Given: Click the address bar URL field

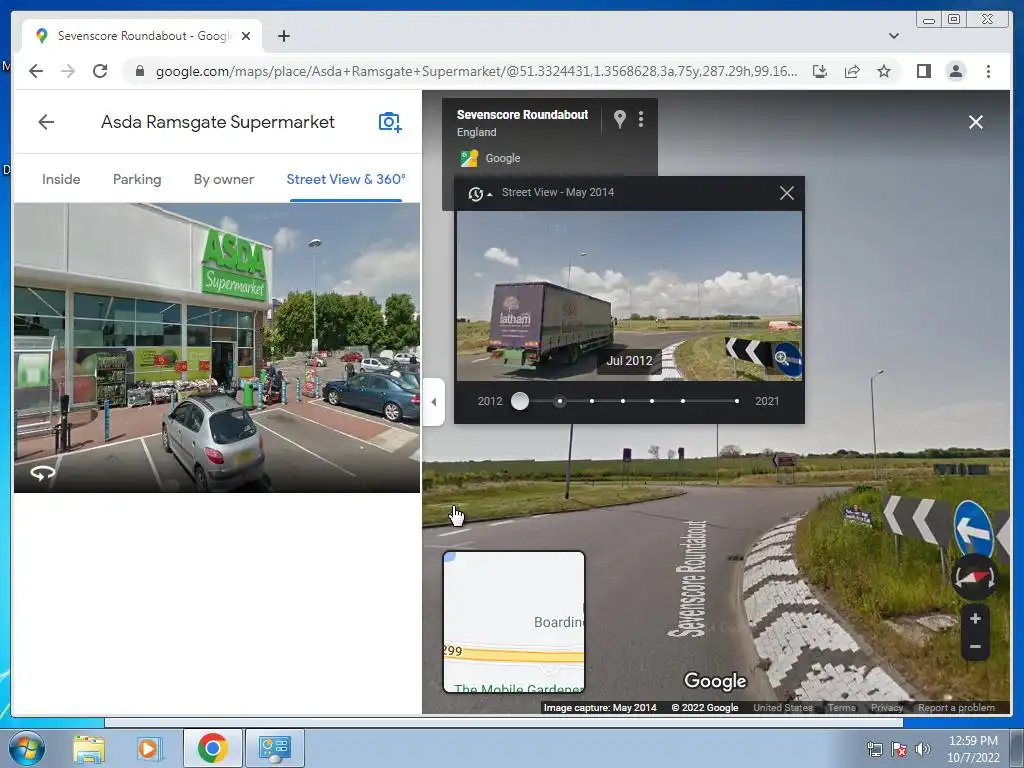Looking at the screenshot, I should (476, 71).
